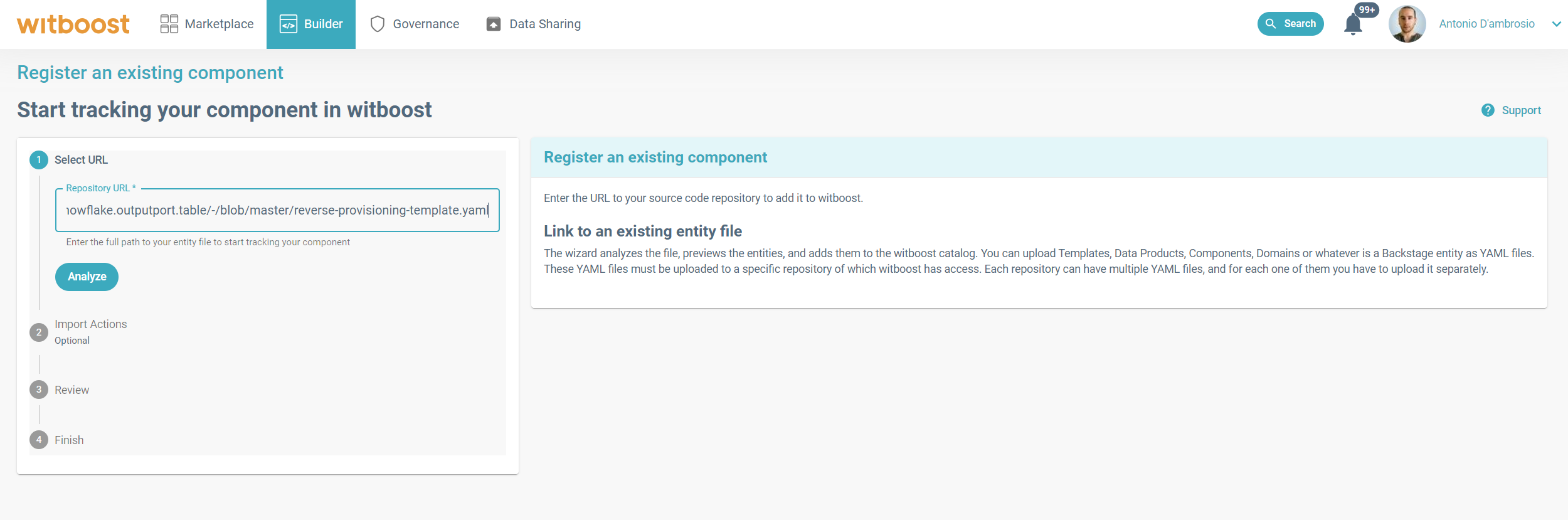Click the Support question mark icon
Viewport: 1568px width, 520px height.
click(x=1488, y=110)
